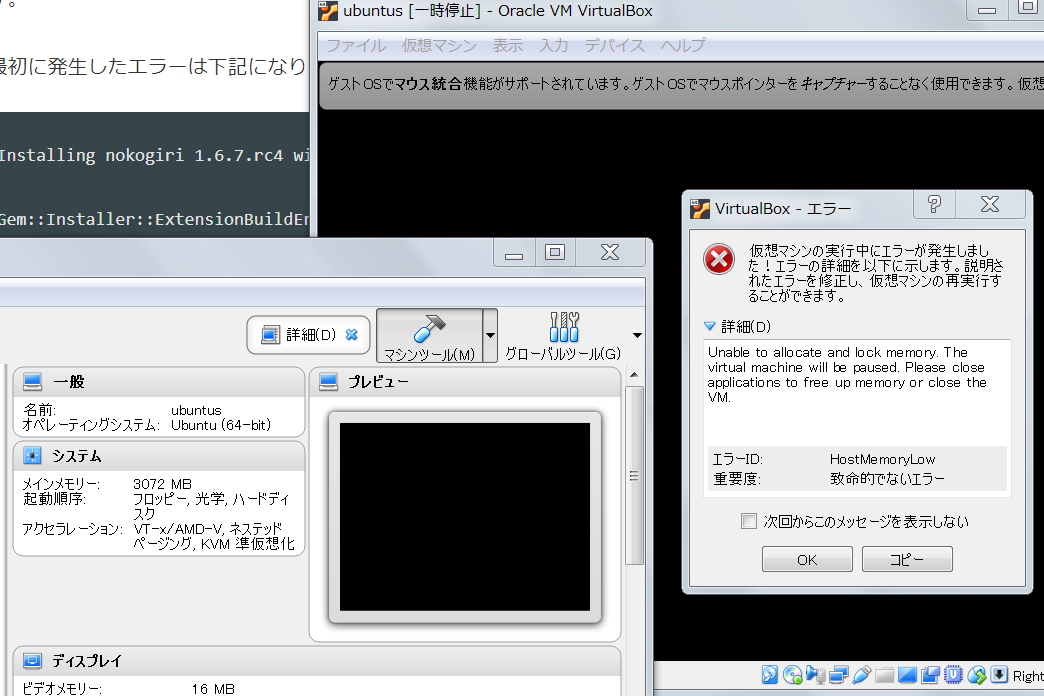The image size is (1044, 696).
Task: Click the '3072 MB' main memory value
Action: click(x=162, y=484)
